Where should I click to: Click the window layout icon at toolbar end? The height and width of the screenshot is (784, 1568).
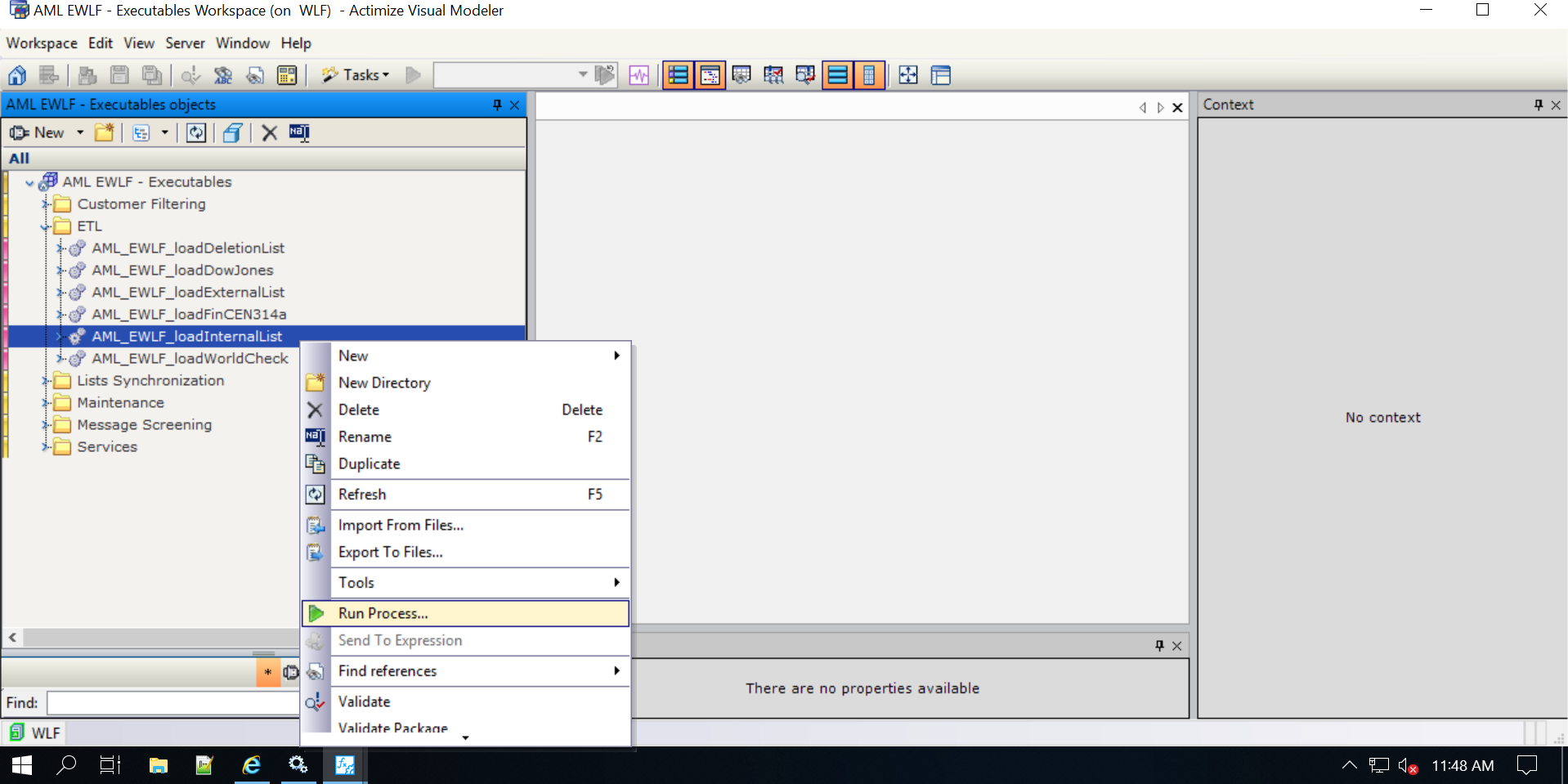[x=941, y=75]
